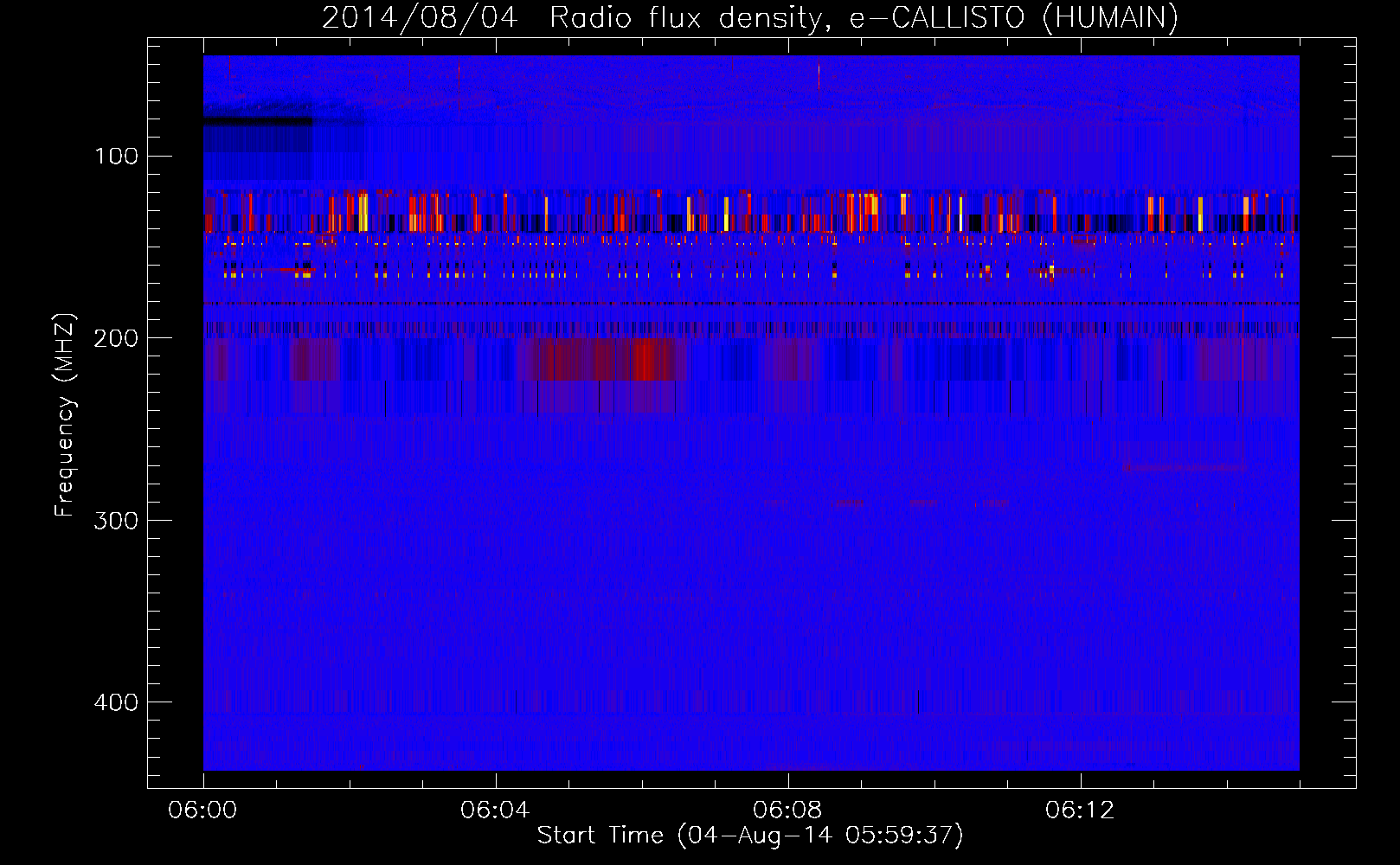Click the 100 frequency tick label
Screen dimensions: 1400x865
pyautogui.click(x=117, y=157)
